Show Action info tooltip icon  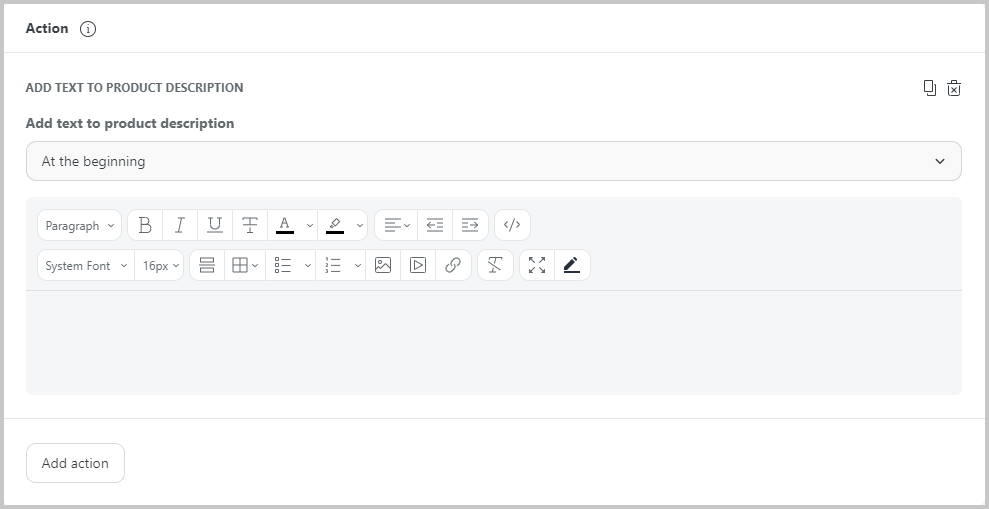pyautogui.click(x=88, y=29)
